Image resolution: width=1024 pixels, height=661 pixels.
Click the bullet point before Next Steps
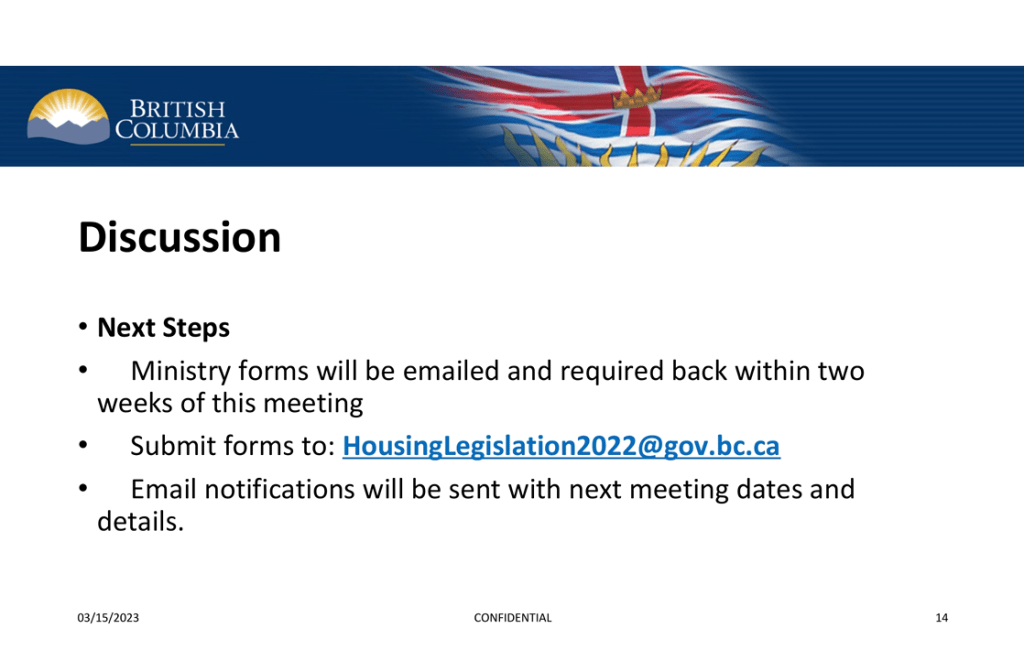click(x=85, y=328)
